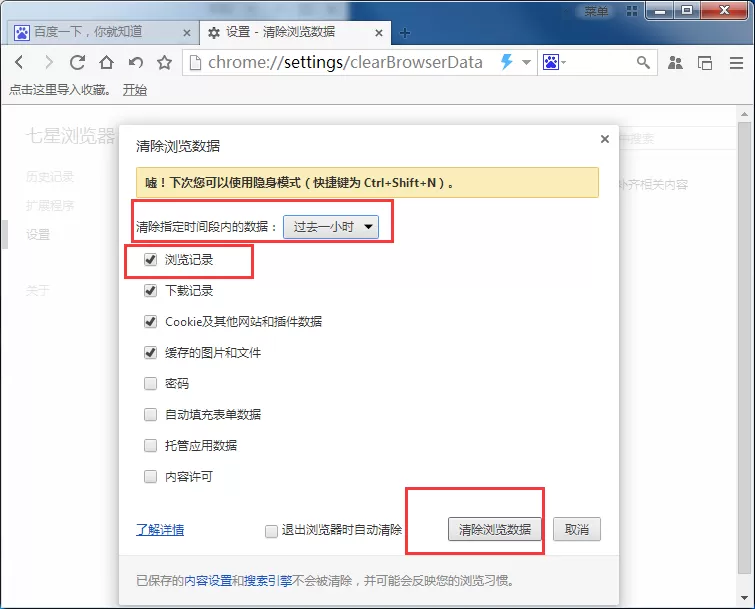Select 扩展程序 in settings sidebar

pyautogui.click(x=50, y=206)
